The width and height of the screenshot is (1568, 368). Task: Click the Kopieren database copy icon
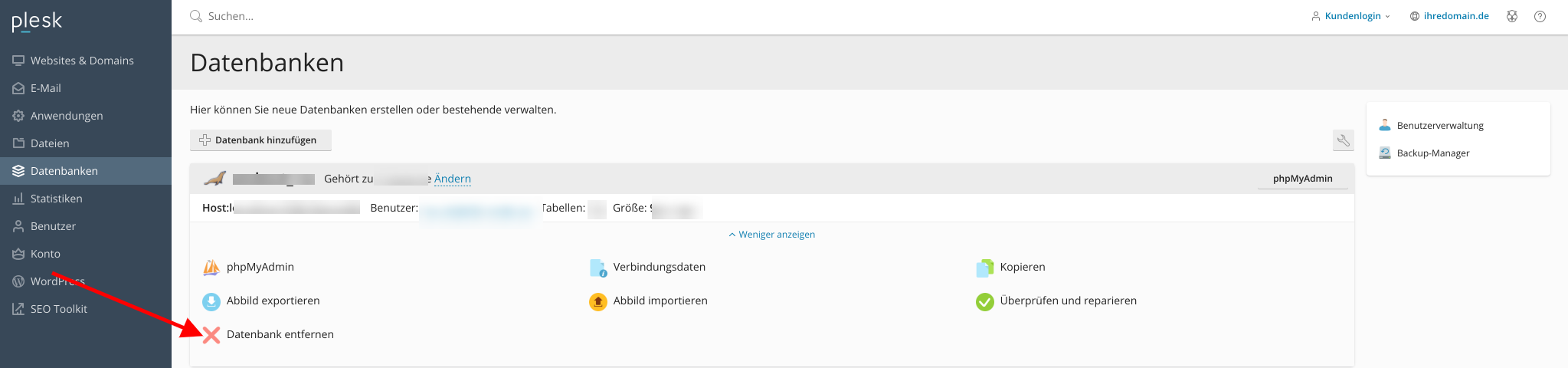(985, 268)
